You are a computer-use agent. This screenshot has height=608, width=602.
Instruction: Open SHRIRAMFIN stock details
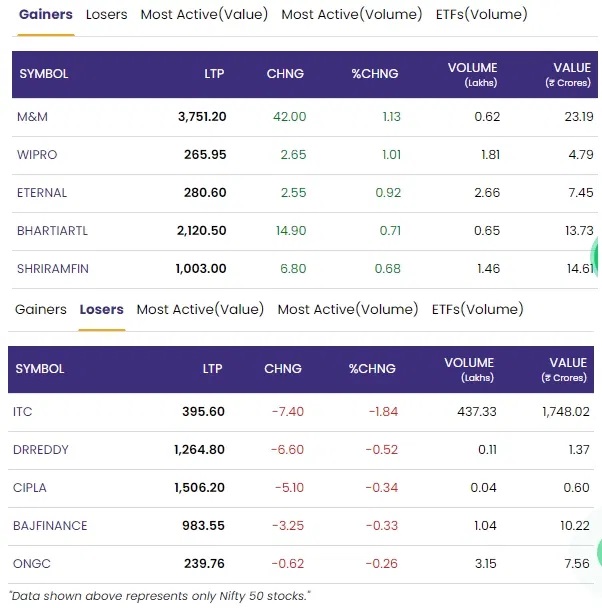pos(52,269)
